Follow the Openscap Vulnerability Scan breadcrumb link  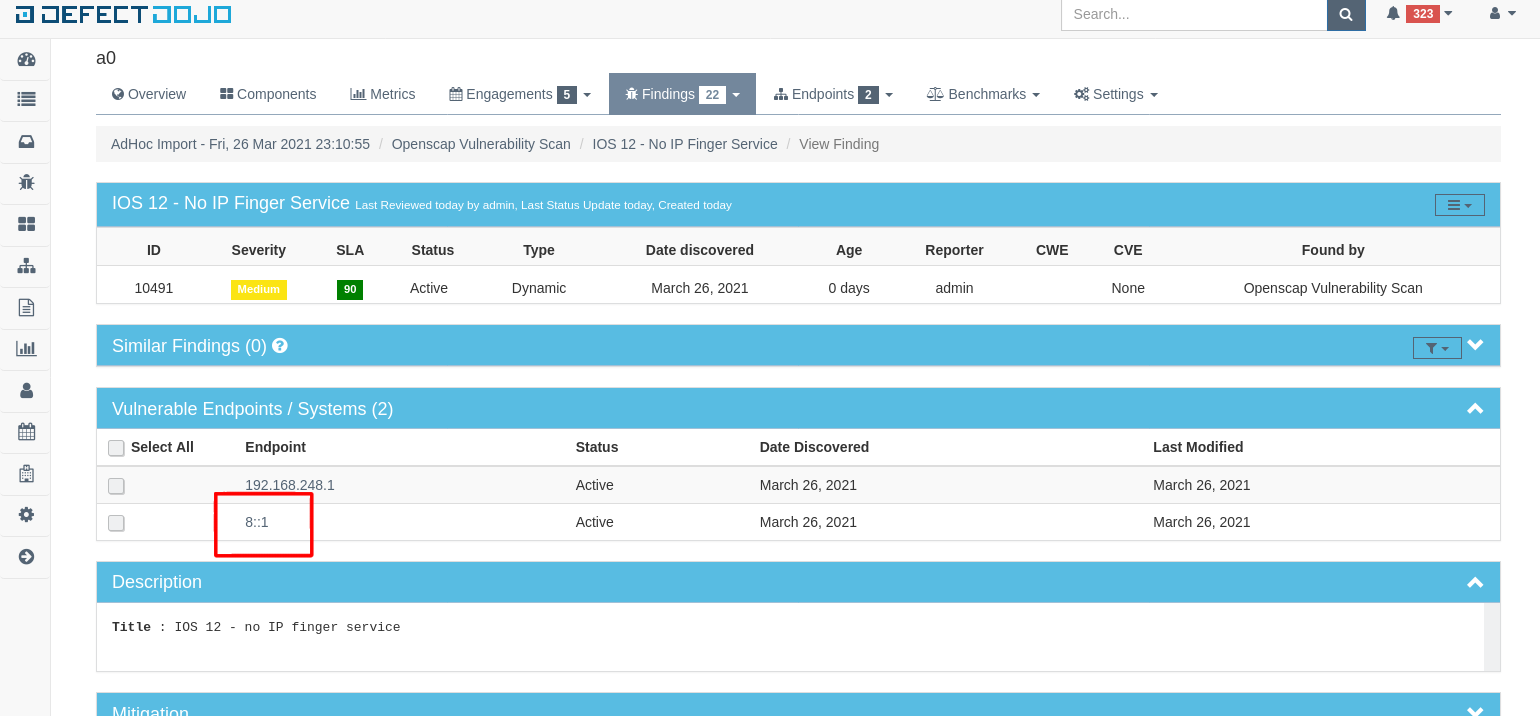point(481,144)
